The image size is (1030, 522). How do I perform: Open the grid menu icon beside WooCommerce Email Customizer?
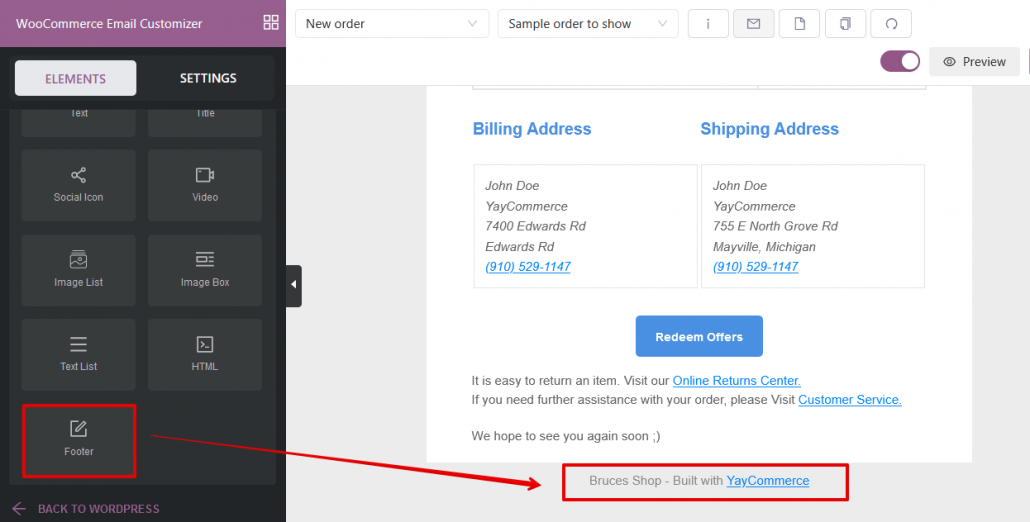click(271, 23)
